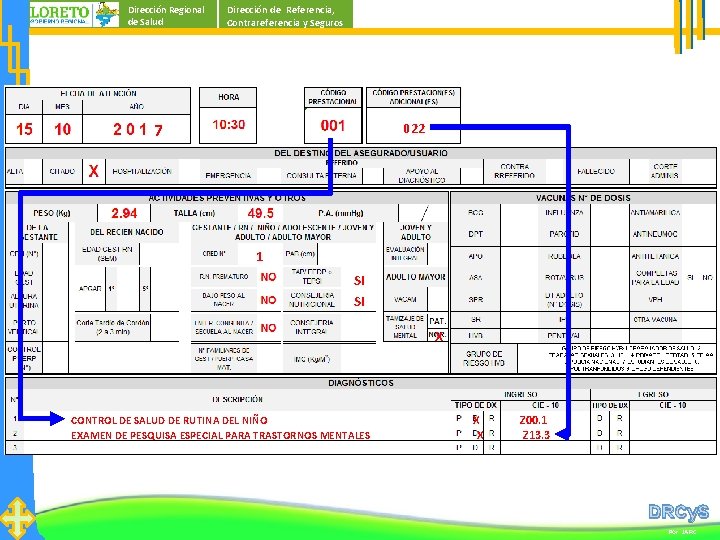The height and width of the screenshot is (540, 720).
Task: Click the PESO (Kg) value 2.94
Action: pyautogui.click(x=124, y=213)
